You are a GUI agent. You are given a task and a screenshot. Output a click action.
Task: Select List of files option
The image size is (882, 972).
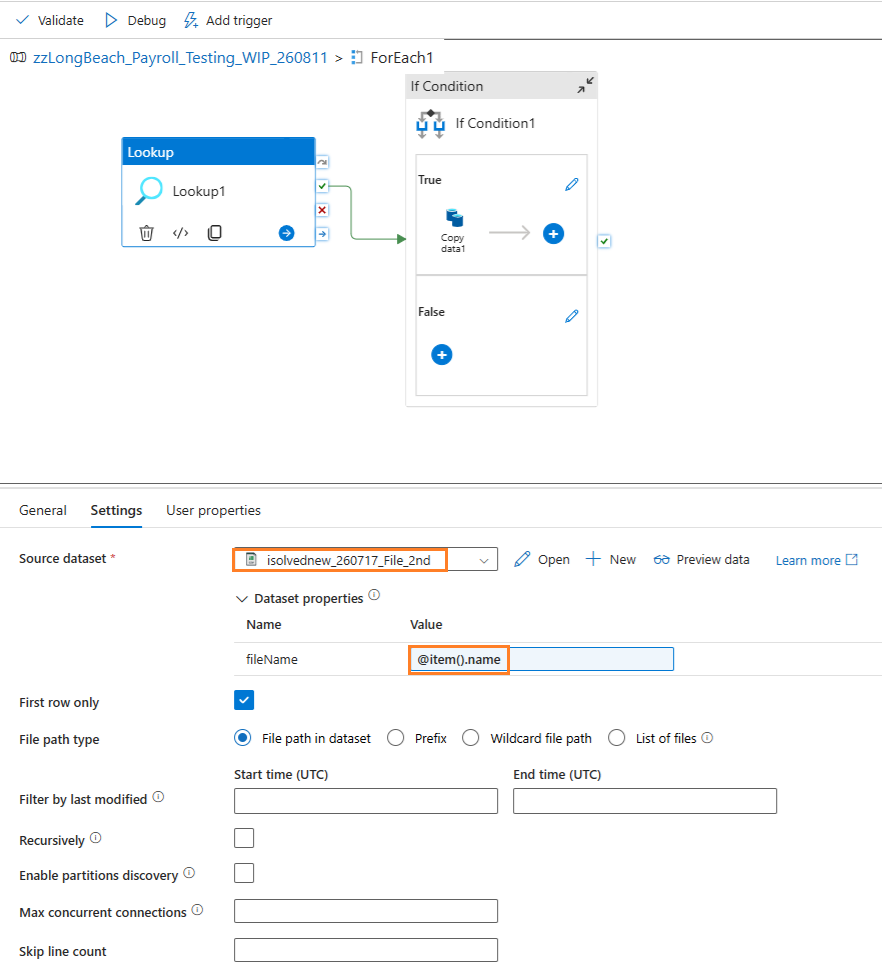click(617, 738)
